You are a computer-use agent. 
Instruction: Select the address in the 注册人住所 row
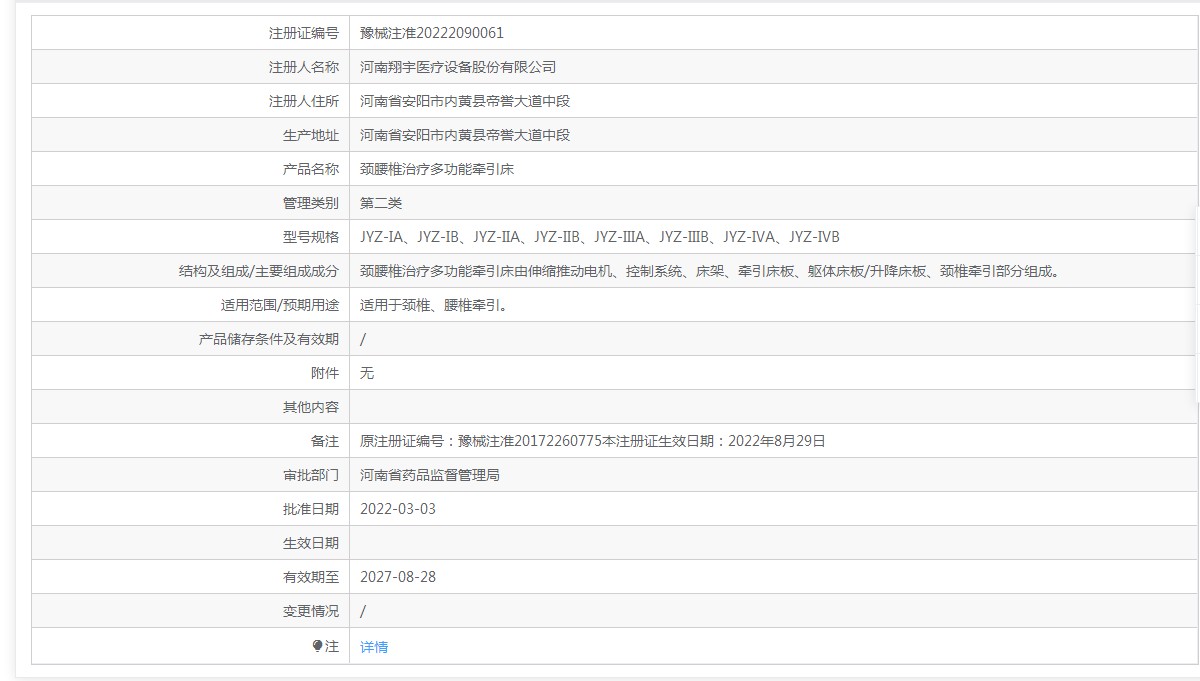coord(465,101)
